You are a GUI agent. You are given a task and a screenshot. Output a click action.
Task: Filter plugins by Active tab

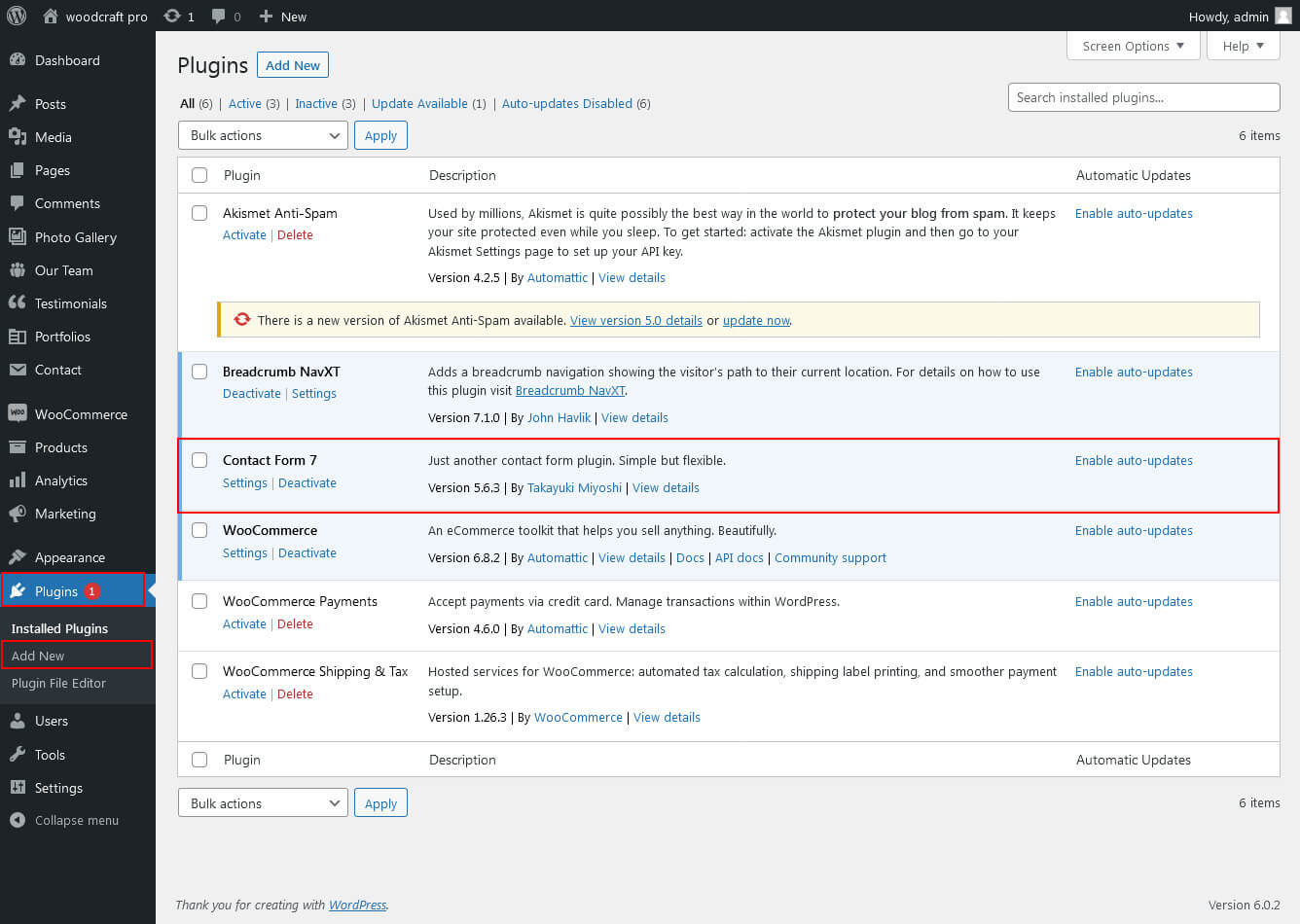click(x=245, y=103)
